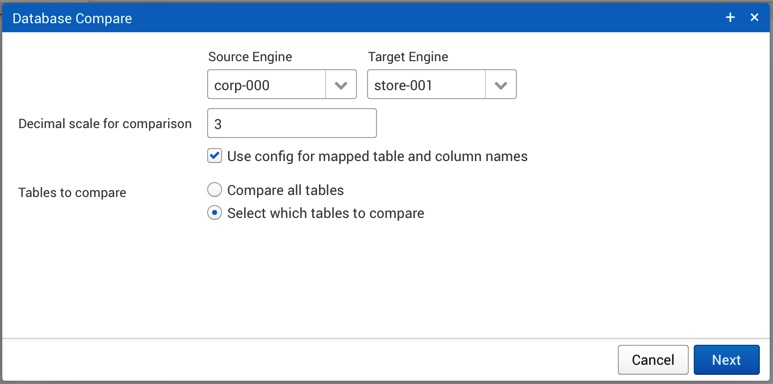
Task: Click the Cancel button
Action: point(653,360)
